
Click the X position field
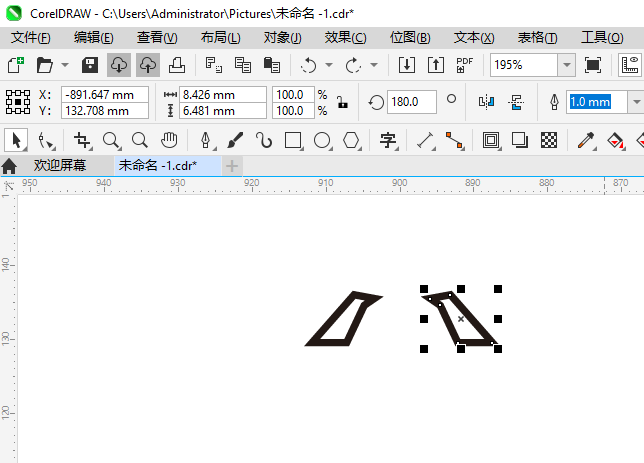coord(105,95)
